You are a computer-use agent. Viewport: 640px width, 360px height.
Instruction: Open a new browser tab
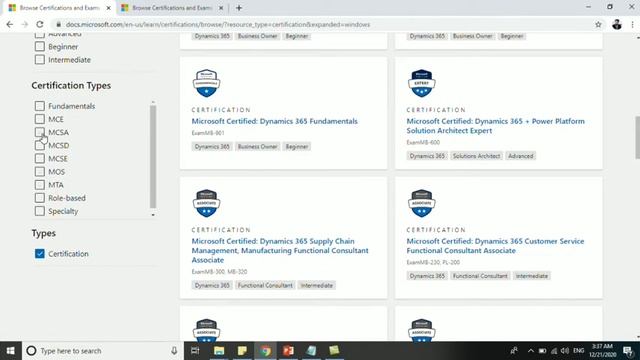point(239,8)
